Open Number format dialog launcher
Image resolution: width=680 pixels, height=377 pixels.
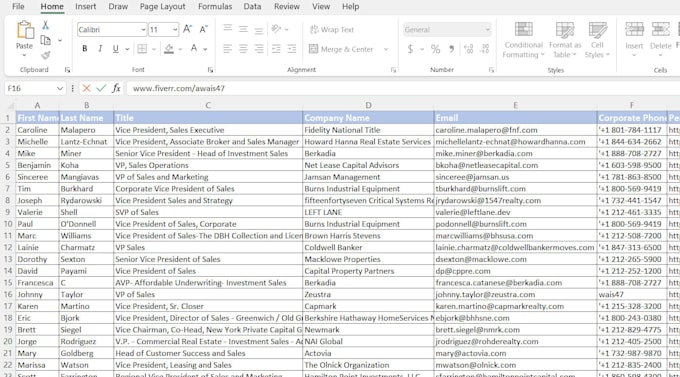pyautogui.click(x=491, y=69)
